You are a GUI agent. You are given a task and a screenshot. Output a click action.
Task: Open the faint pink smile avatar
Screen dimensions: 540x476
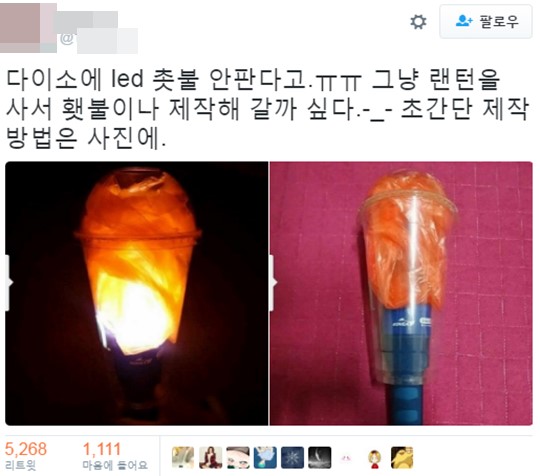[346, 458]
